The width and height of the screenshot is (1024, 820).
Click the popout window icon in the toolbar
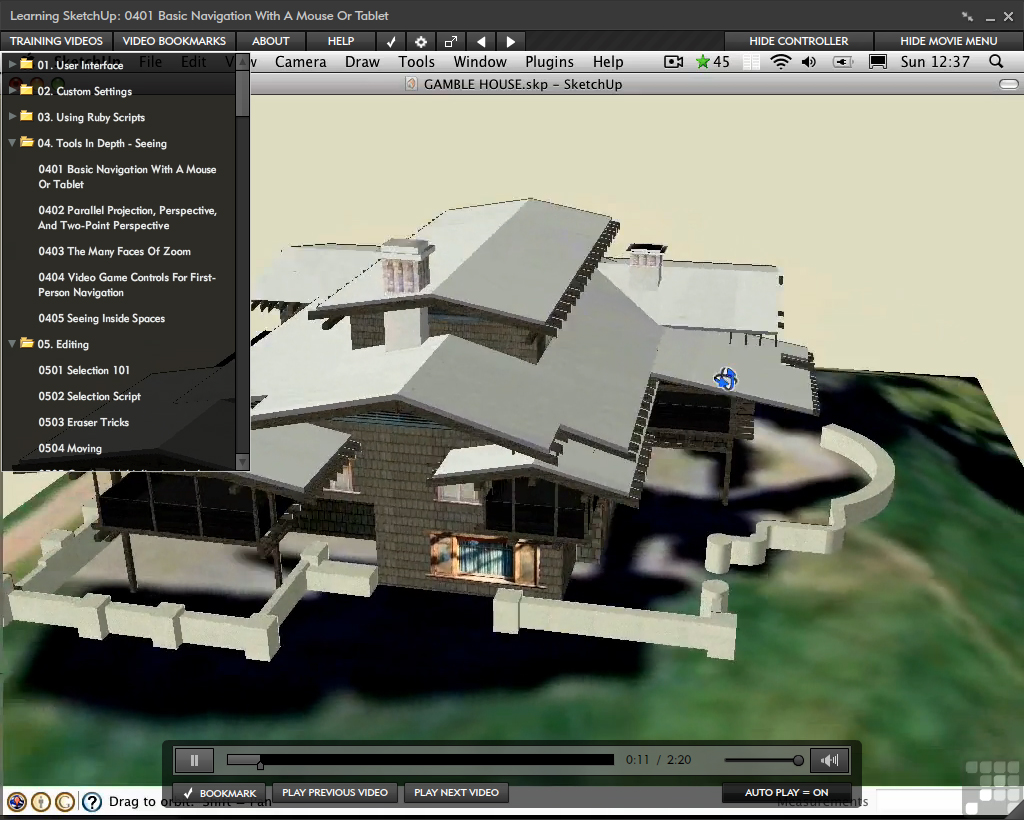click(x=451, y=42)
